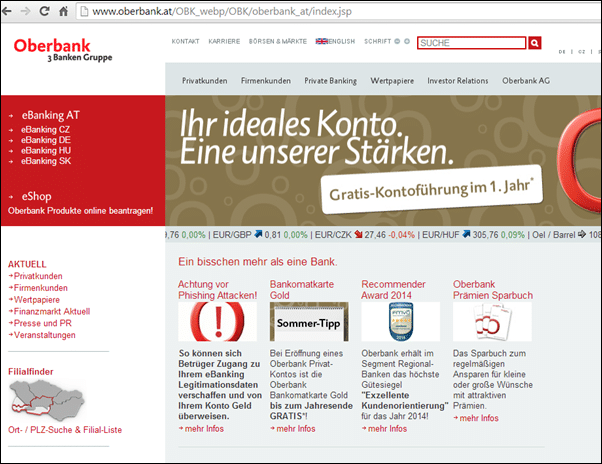The image size is (602, 464).
Task: Click the red search magnifier button
Action: pyautogui.click(x=534, y=43)
